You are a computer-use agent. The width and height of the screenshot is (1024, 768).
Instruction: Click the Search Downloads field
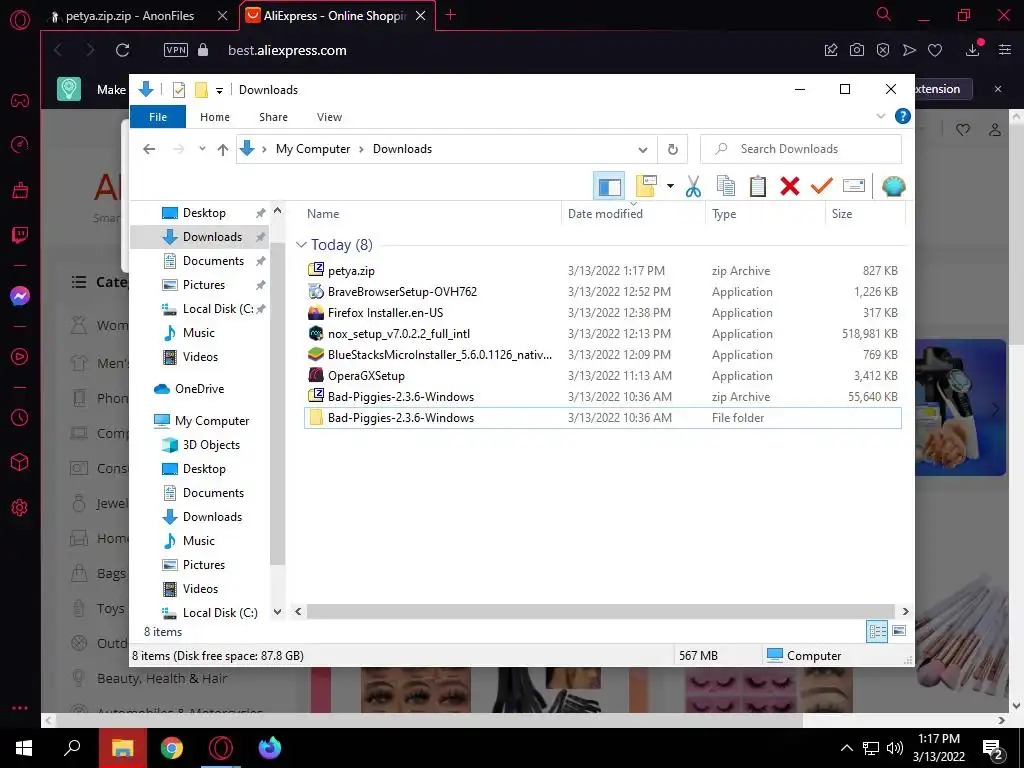coord(801,149)
